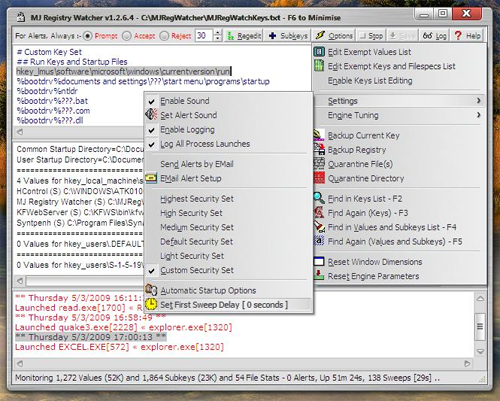Click the Find Again (Keys) icon
The height and width of the screenshot is (401, 500).
pos(319,213)
